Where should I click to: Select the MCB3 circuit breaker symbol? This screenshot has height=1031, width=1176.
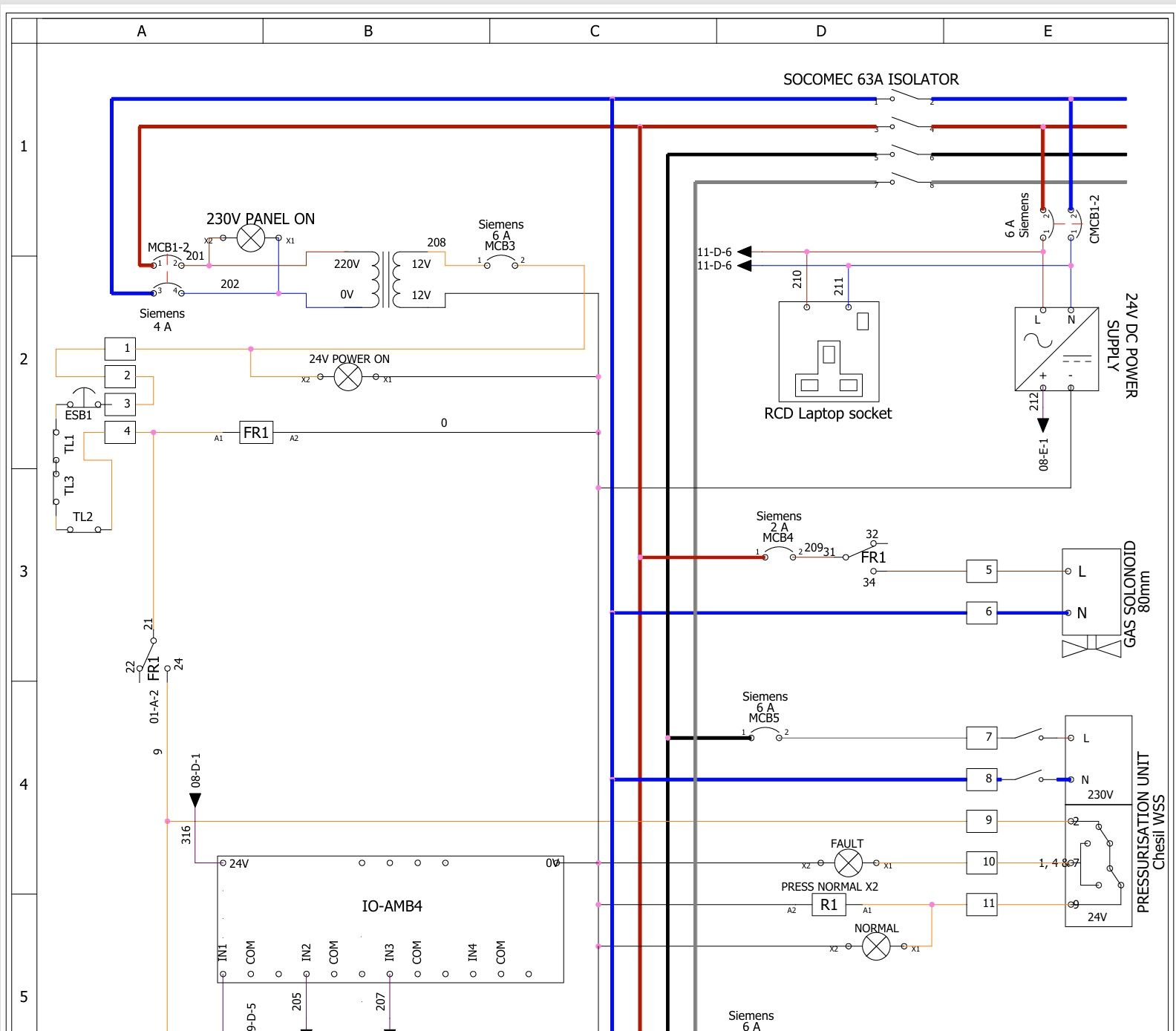[501, 262]
